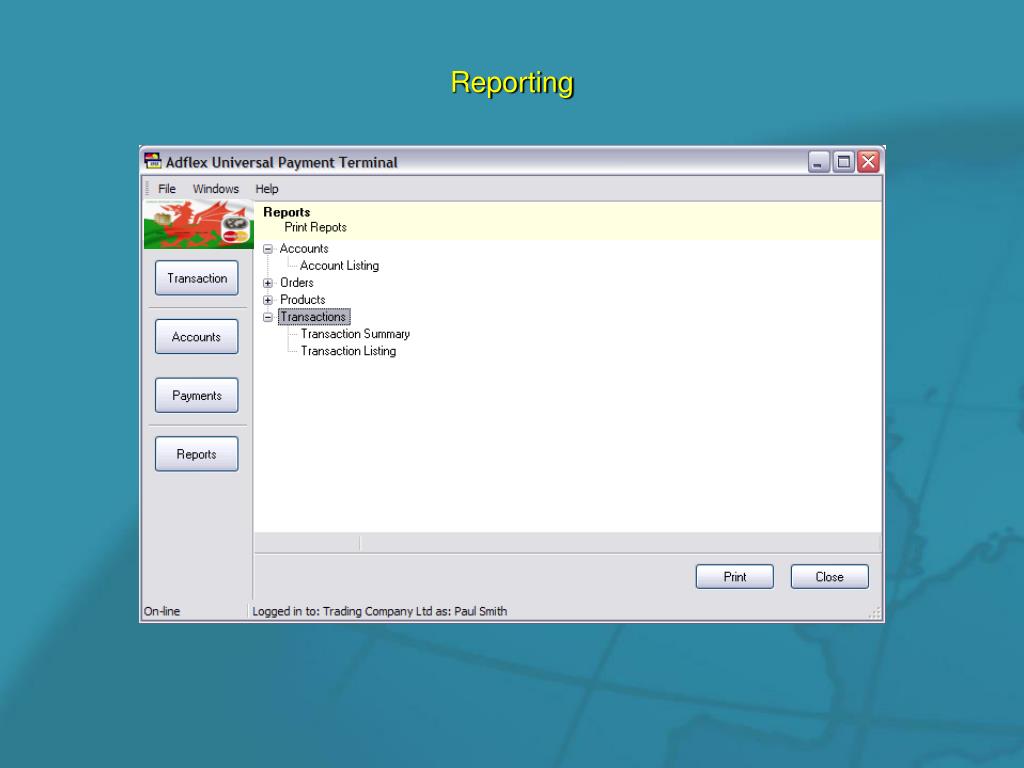Choose Transaction Summary report
The height and width of the screenshot is (768, 1024).
coord(355,334)
